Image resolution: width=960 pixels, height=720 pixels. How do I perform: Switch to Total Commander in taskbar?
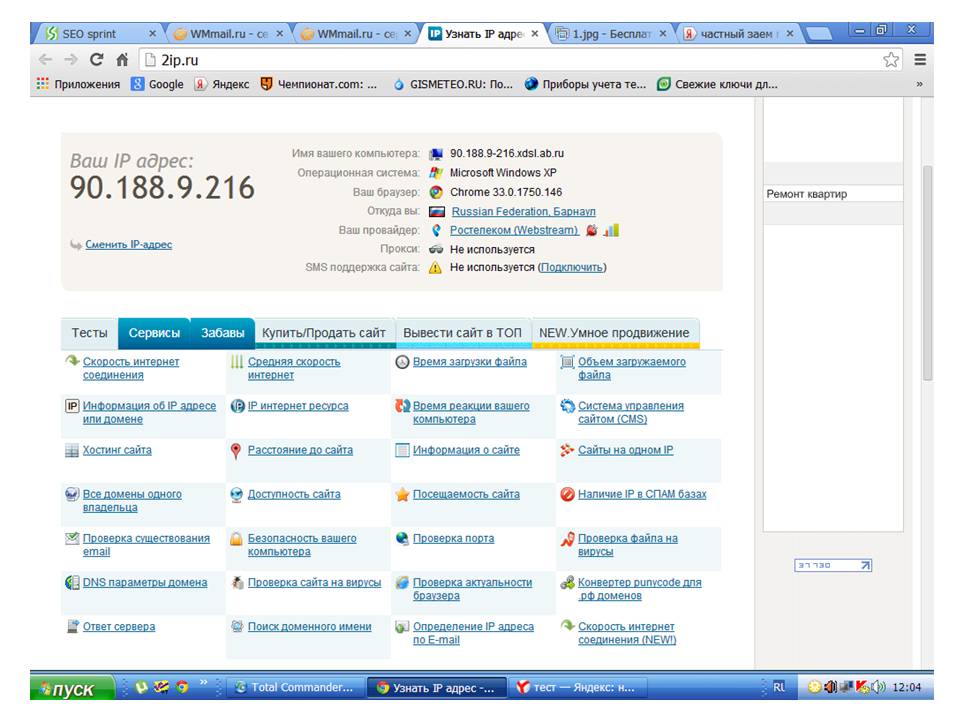click(x=295, y=688)
